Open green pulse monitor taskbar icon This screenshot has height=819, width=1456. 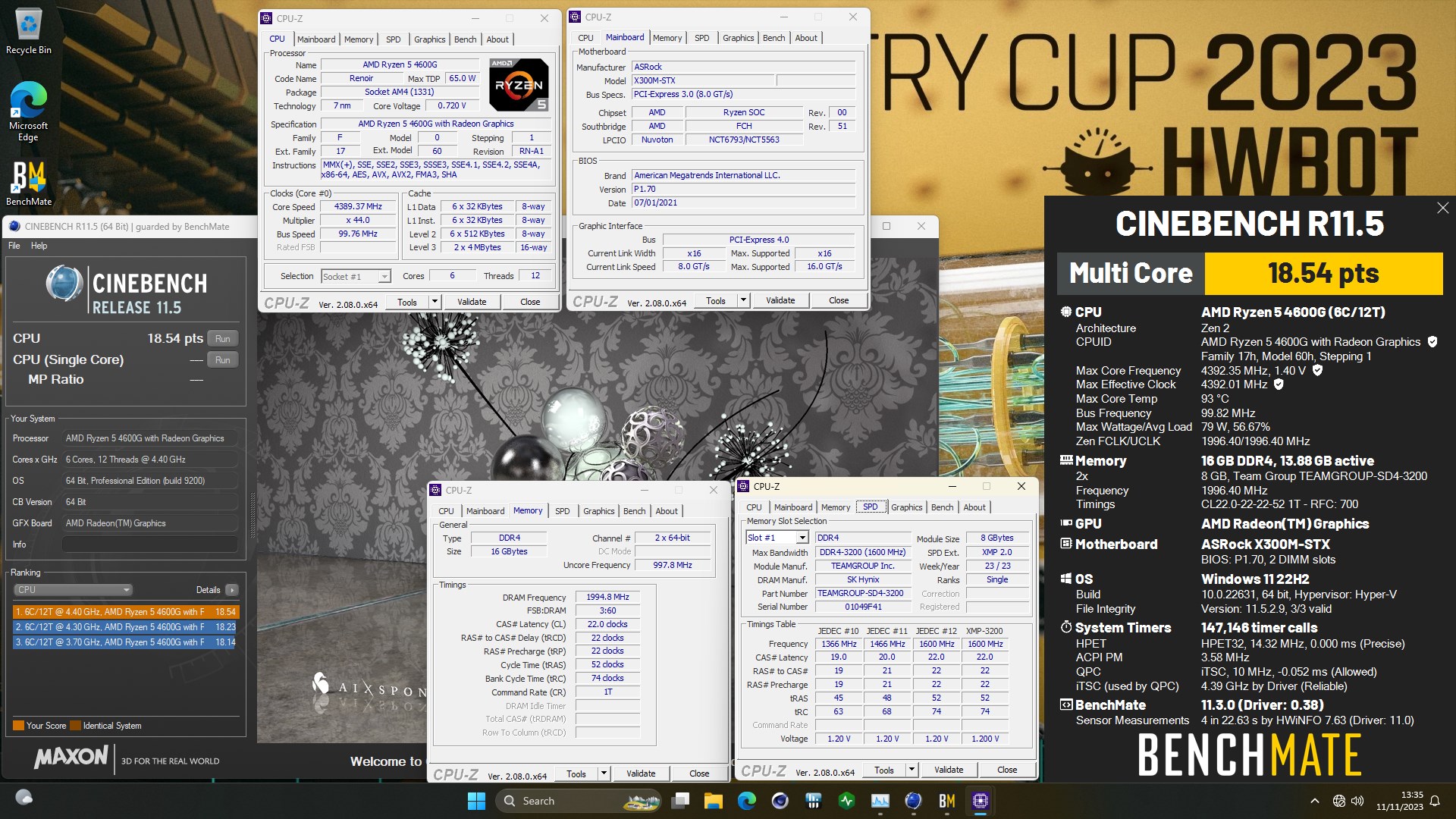(847, 801)
